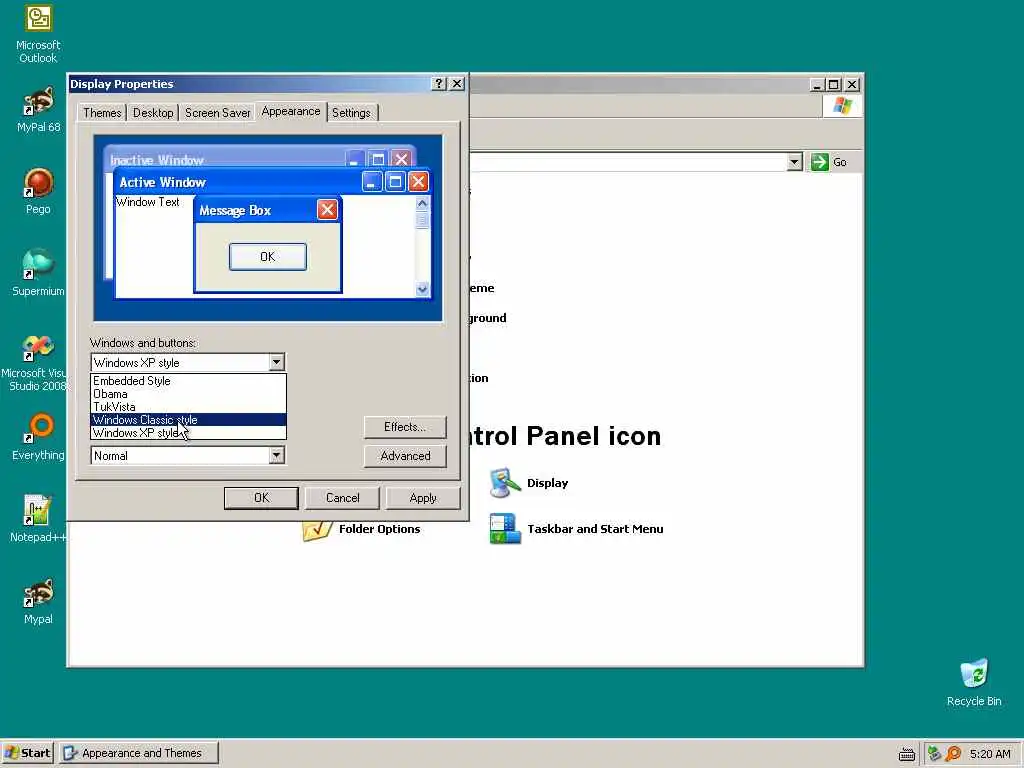
Task: Open Notepad++ desktop shortcut
Action: (x=38, y=519)
